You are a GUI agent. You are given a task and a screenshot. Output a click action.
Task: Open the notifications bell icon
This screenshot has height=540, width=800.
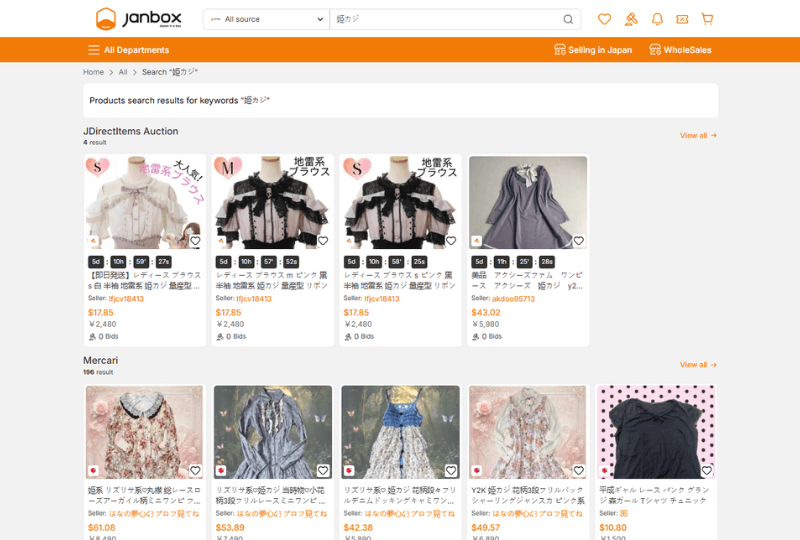tap(657, 19)
